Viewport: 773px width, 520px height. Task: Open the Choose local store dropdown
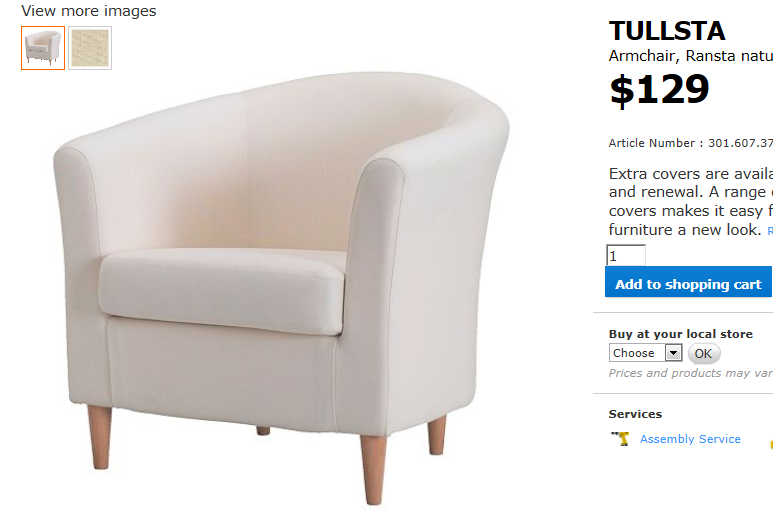645,353
